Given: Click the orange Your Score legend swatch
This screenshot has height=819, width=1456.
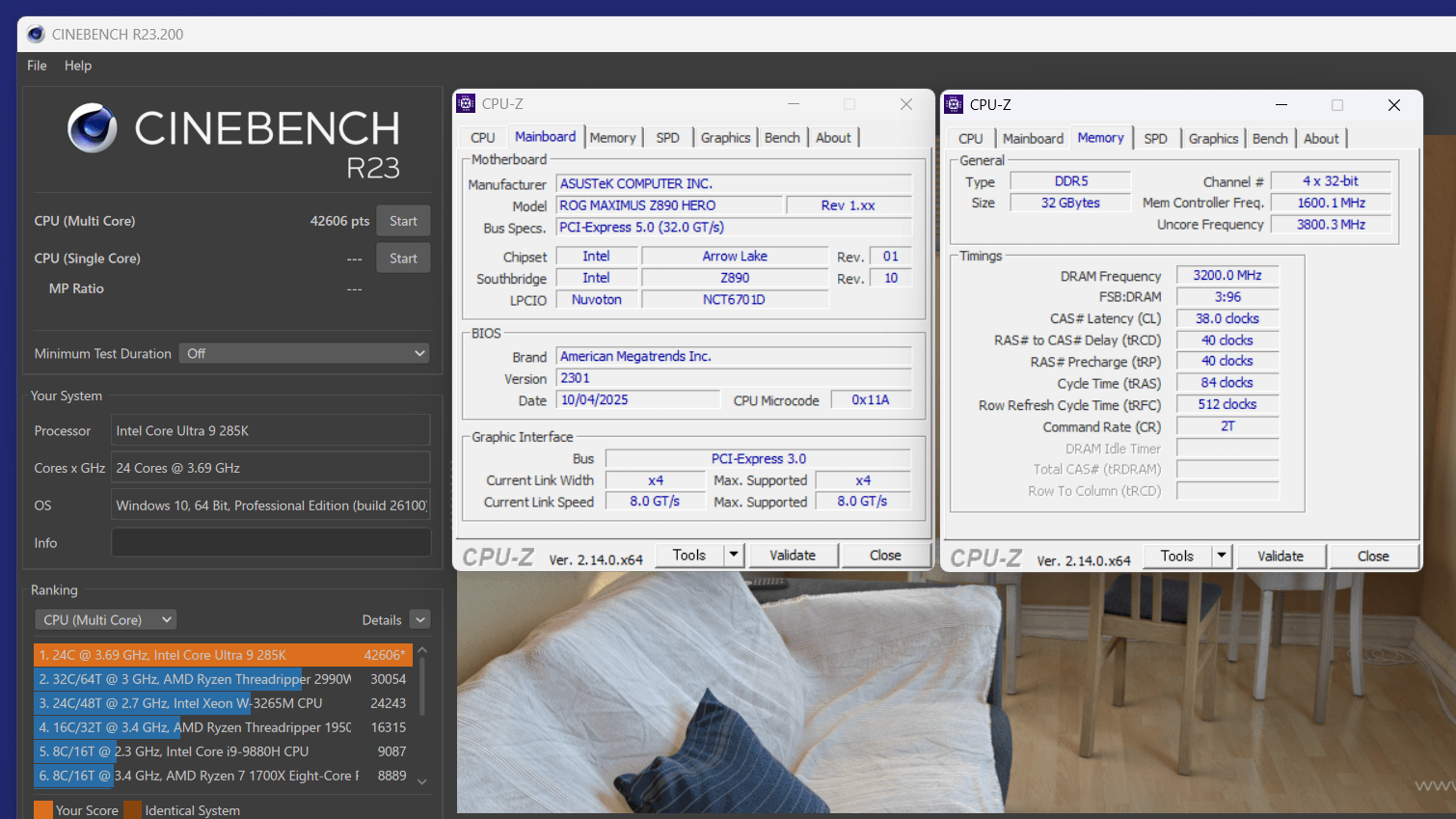Looking at the screenshot, I should pyautogui.click(x=43, y=810).
